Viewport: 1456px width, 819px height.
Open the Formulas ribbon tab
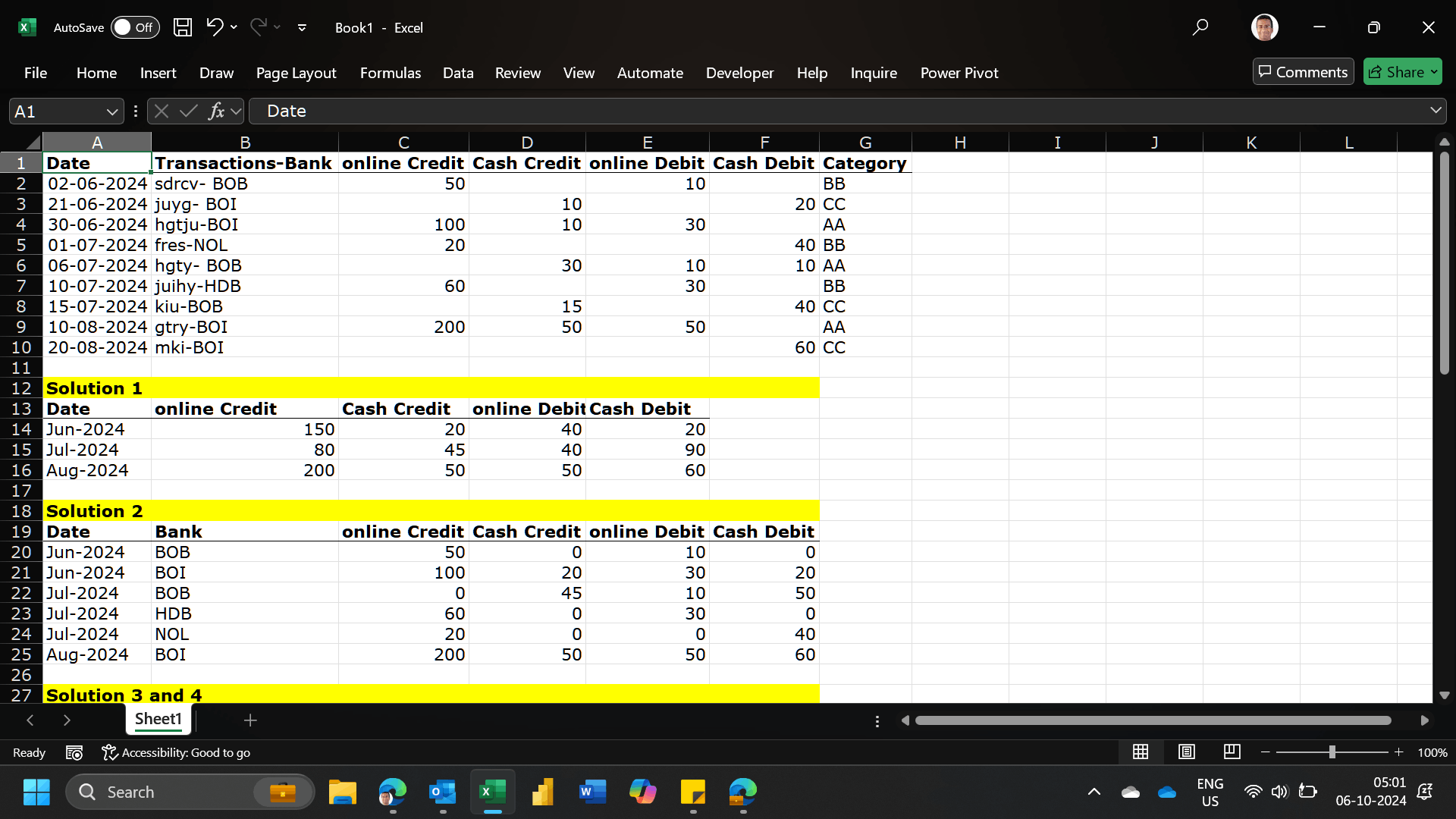[x=390, y=73]
